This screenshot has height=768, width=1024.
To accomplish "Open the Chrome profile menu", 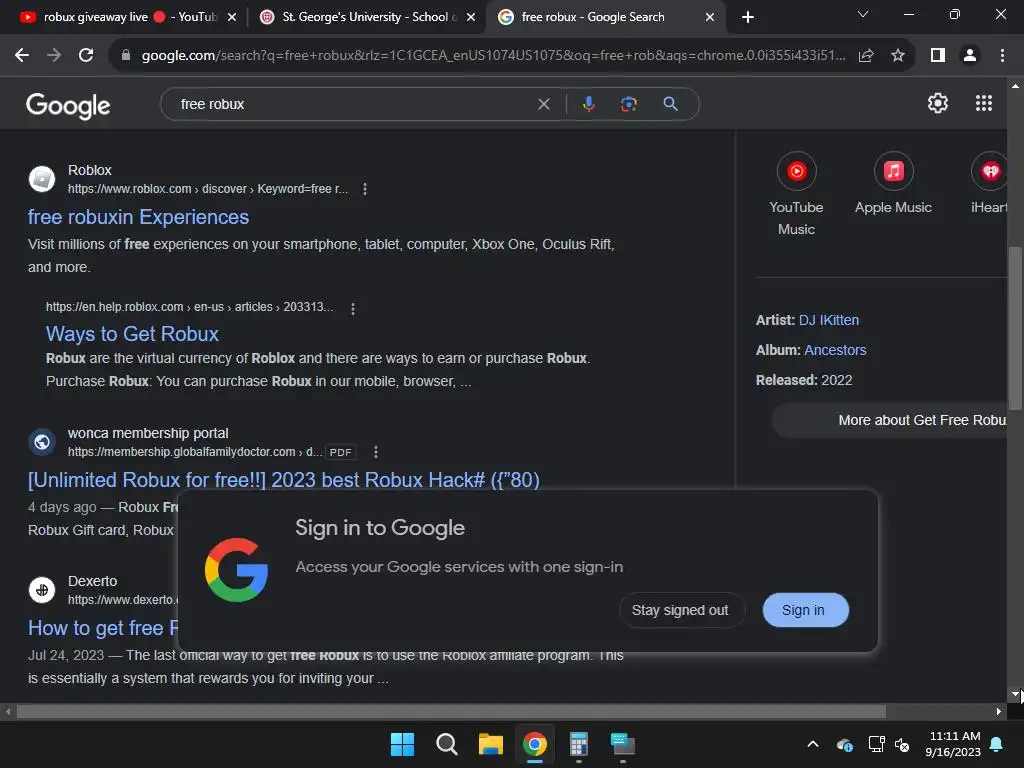I will pos(970,56).
